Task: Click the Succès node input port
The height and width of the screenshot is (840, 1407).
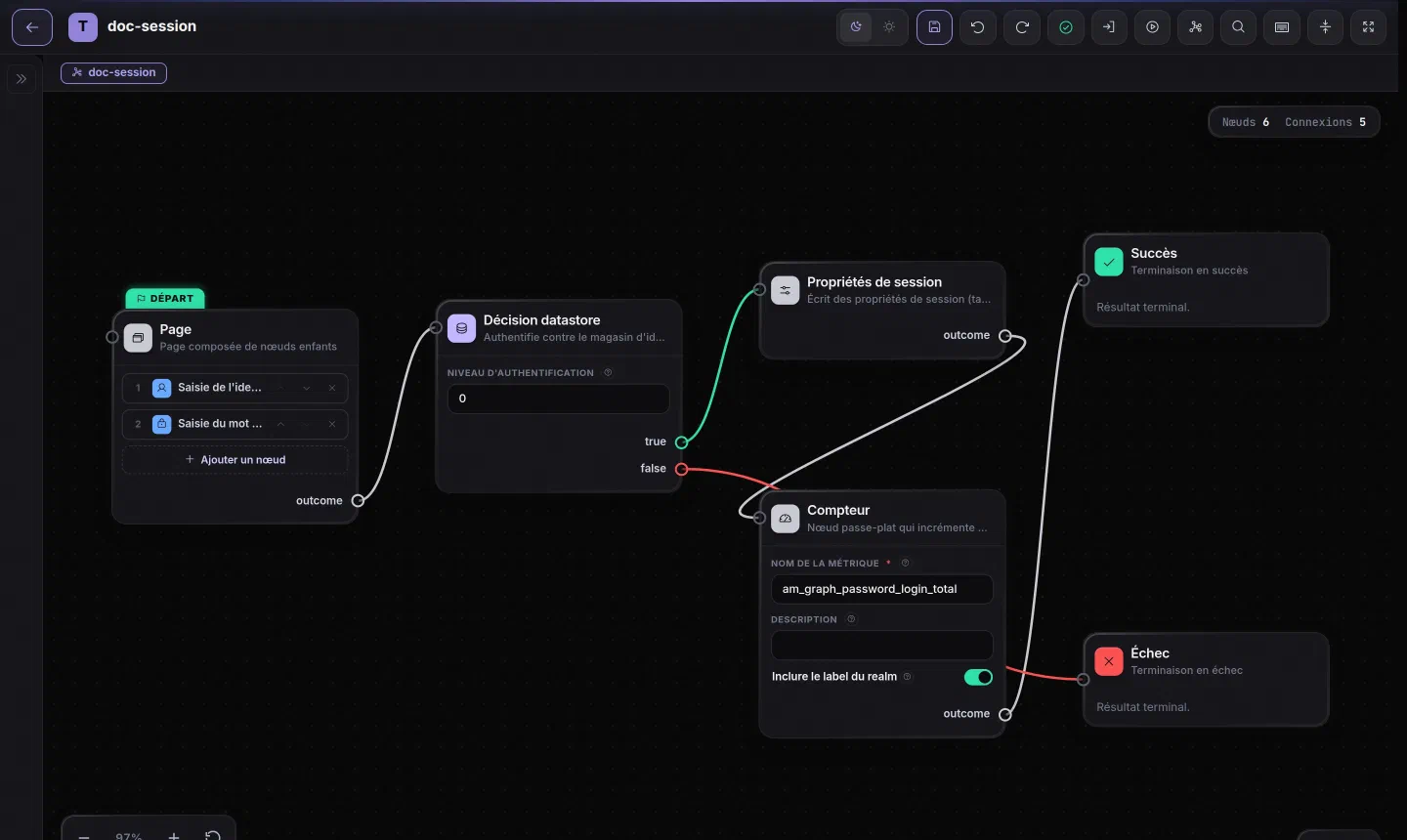Action: coord(1083,280)
